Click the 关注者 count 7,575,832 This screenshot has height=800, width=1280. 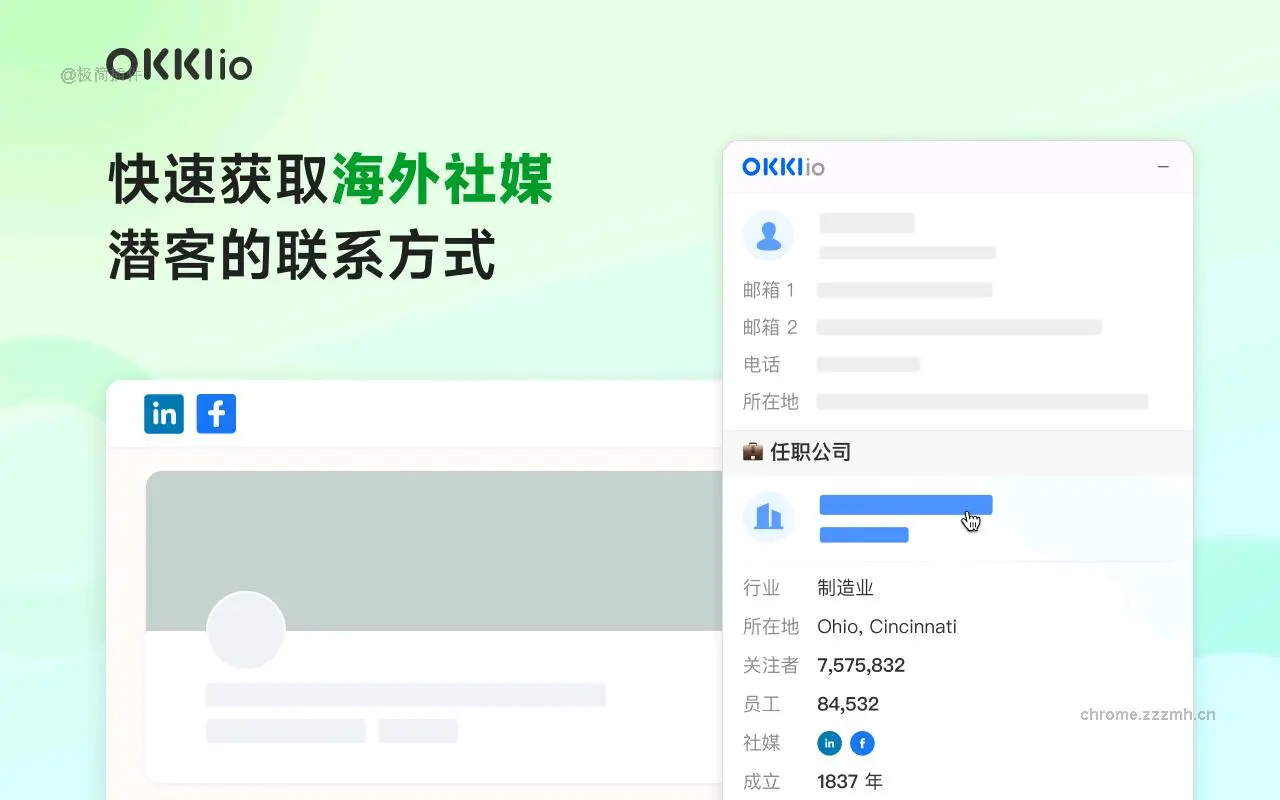[x=861, y=665]
